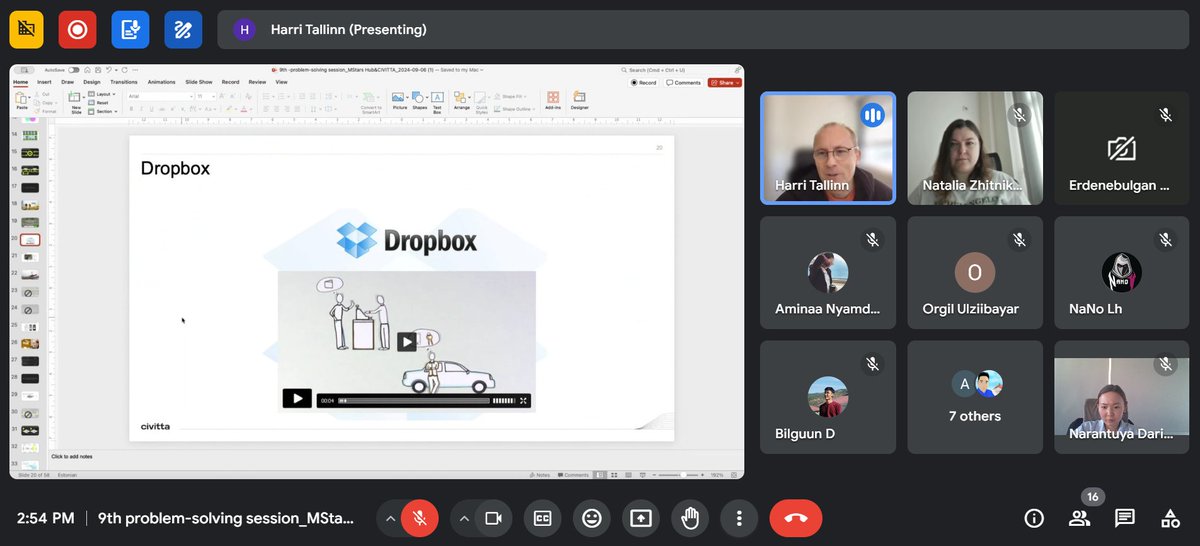1200x546 pixels.
Task: Click PowerPoint Record button top right
Action: click(642, 82)
